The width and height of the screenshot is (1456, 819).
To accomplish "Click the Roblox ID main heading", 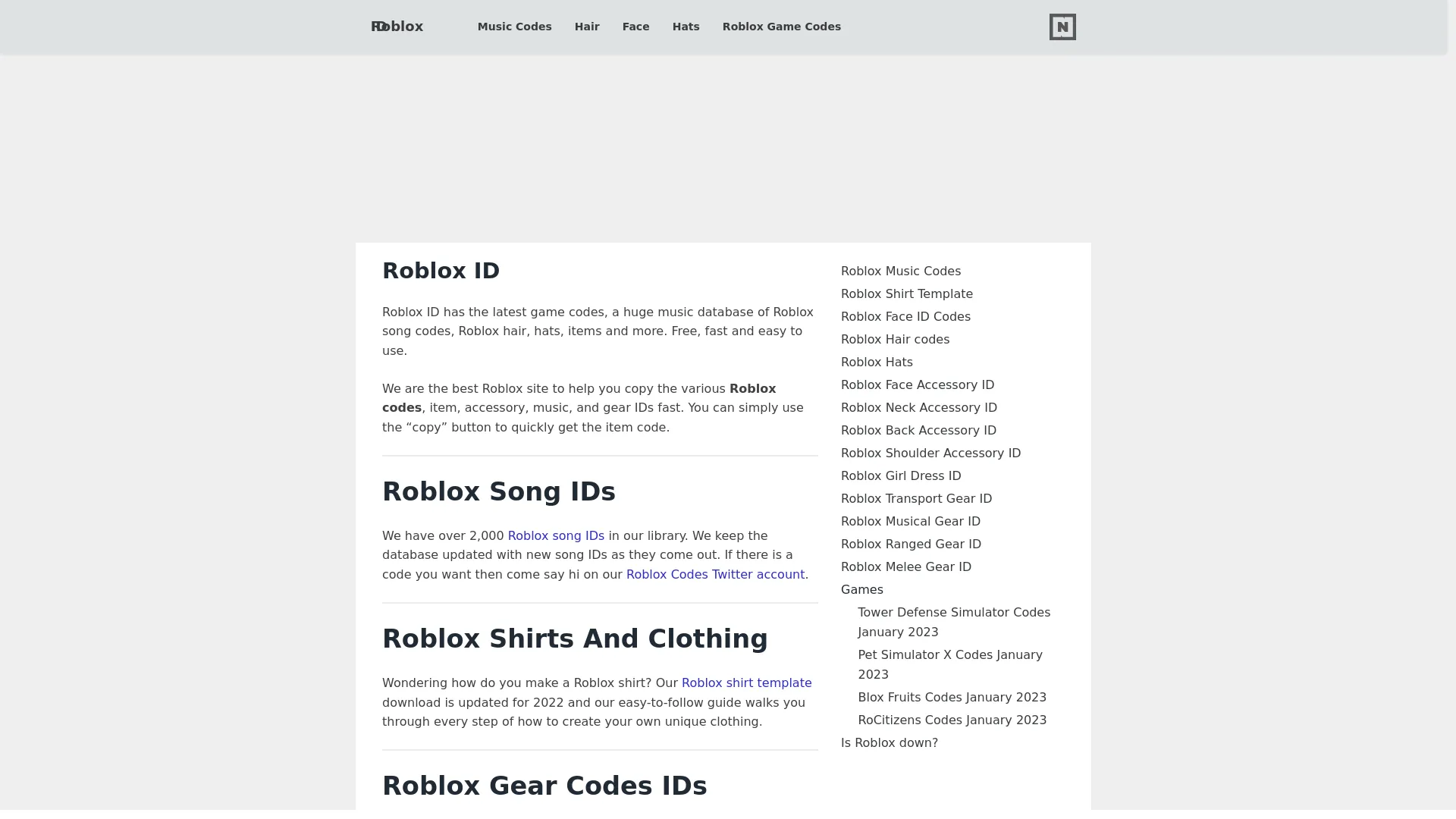I will [x=441, y=271].
